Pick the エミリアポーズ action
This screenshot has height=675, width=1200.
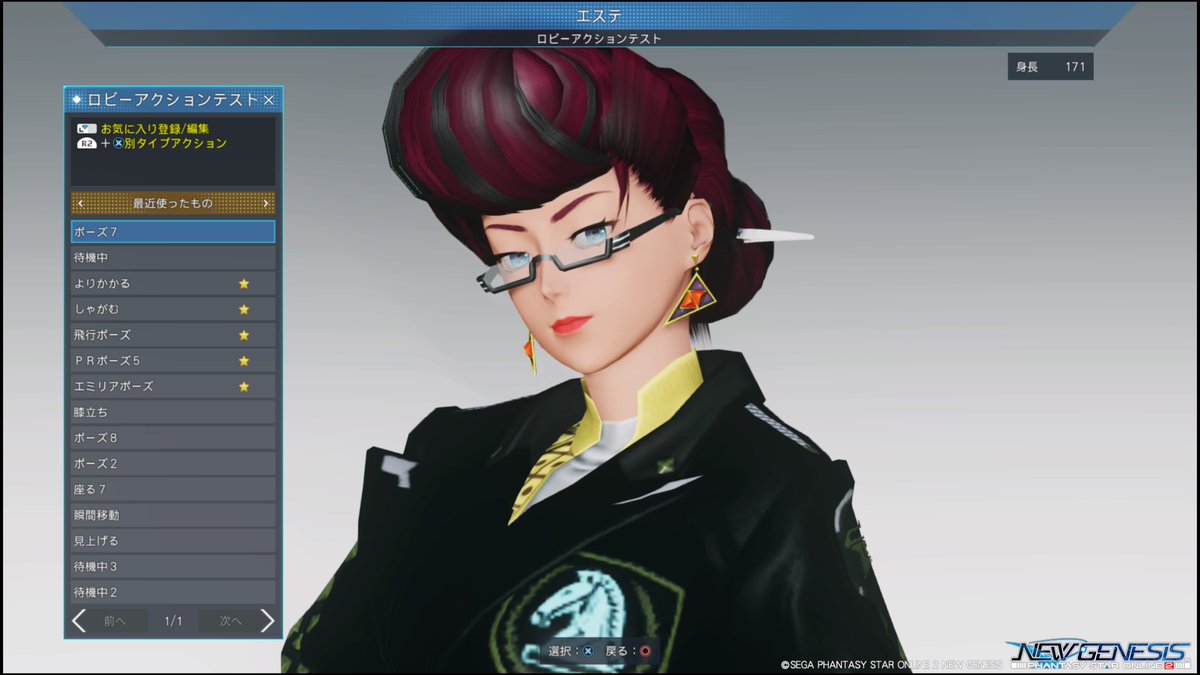click(173, 386)
